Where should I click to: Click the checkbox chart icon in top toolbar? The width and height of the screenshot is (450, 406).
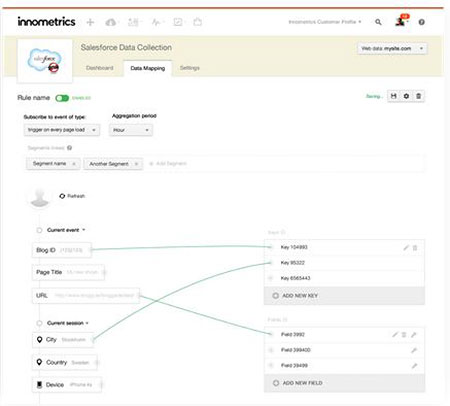(178, 22)
